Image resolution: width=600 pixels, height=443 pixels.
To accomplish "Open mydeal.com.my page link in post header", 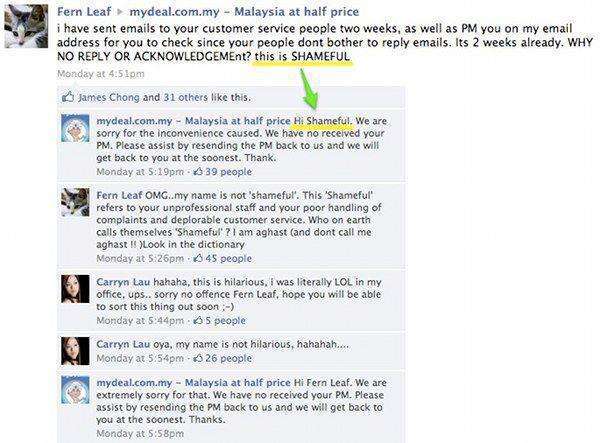I will [244, 11].
